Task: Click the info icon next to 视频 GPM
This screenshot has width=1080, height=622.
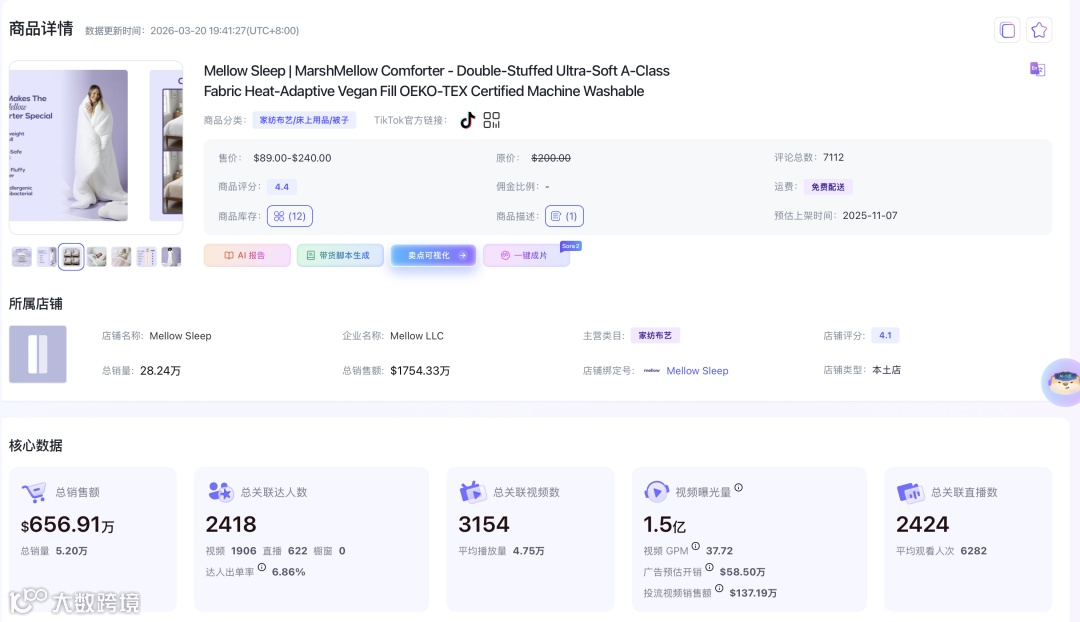Action: [696, 546]
